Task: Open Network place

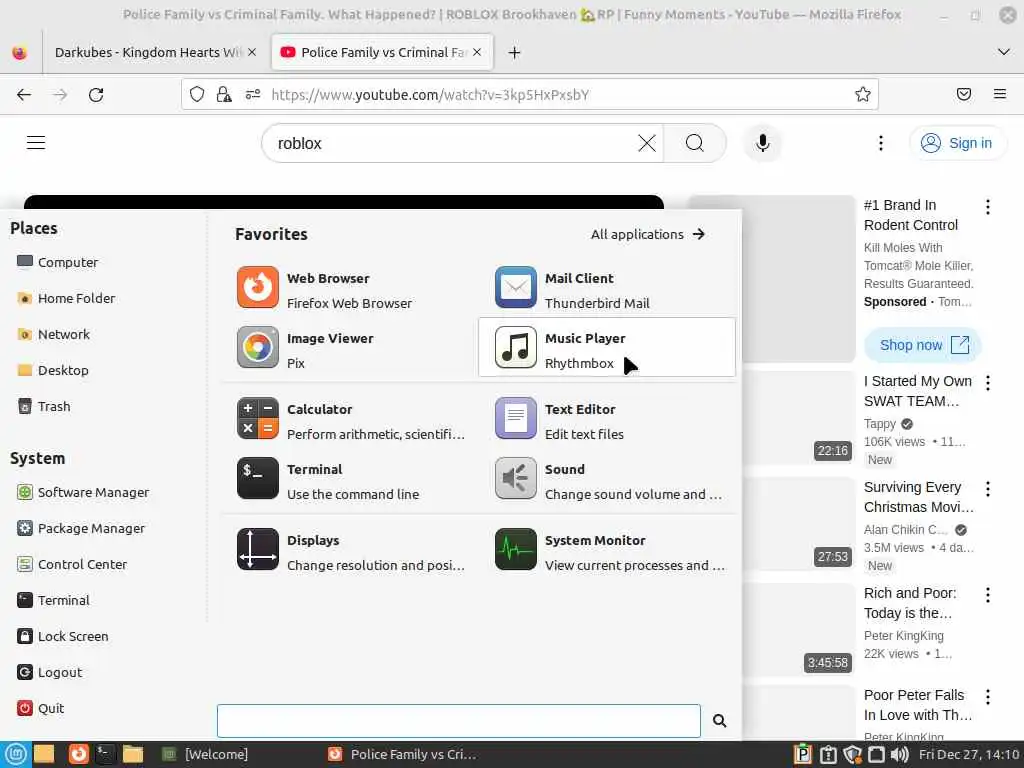Action: point(54,334)
